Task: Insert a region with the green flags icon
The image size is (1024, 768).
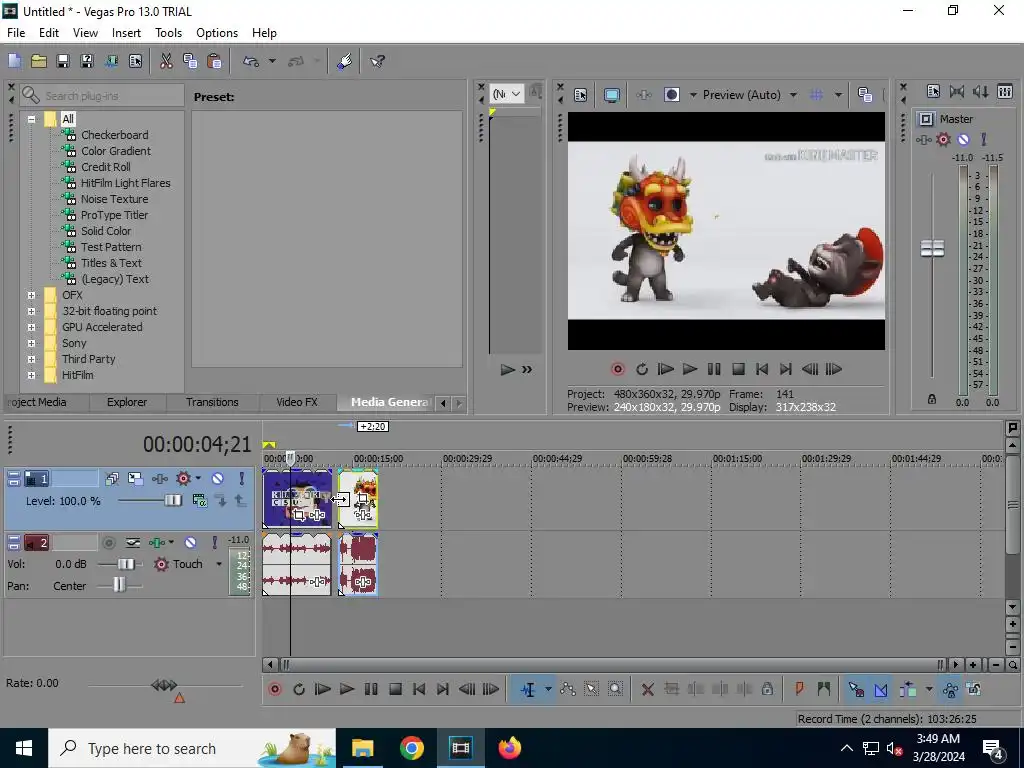Action: pos(823,690)
